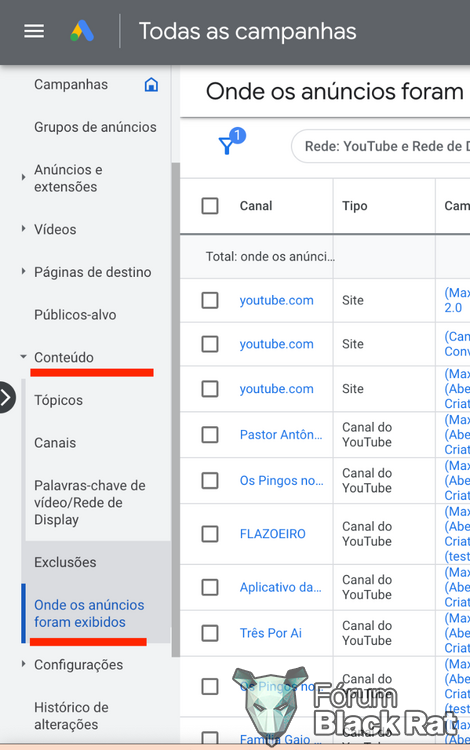Screen dimensions: 470x750
Task: Click the Rede: YouTube e Rede filter chip
Action: [x=381, y=146]
